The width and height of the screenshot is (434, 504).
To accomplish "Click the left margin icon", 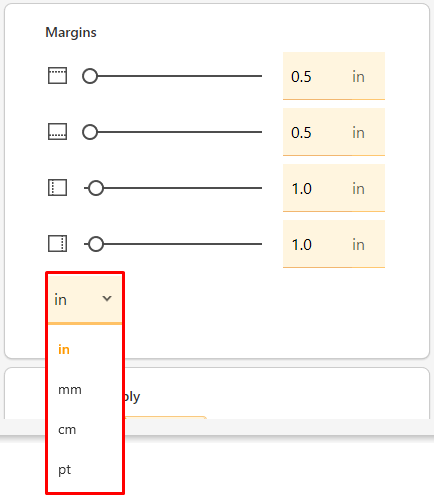I will 57,188.
